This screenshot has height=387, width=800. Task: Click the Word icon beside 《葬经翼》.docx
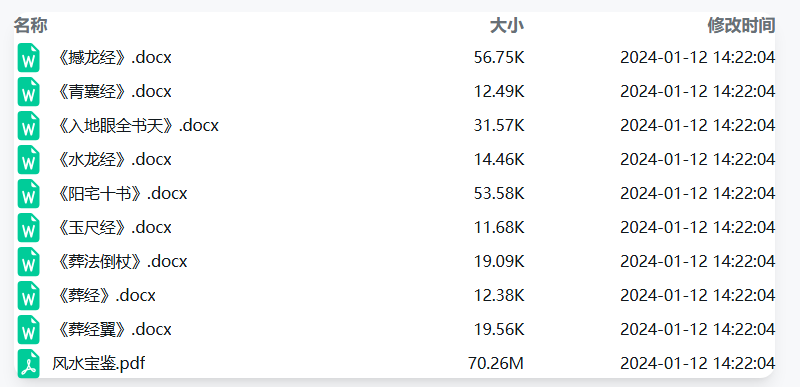[x=29, y=329]
